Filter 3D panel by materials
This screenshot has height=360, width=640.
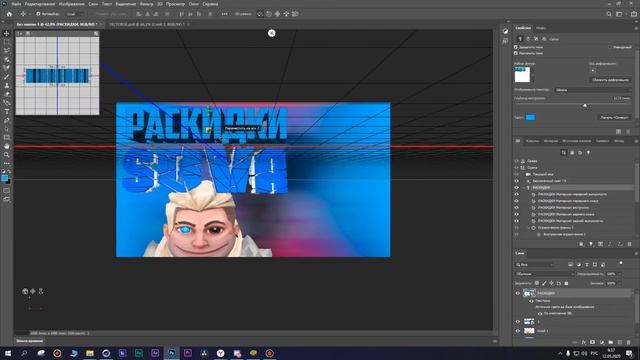pyautogui.click(x=580, y=152)
